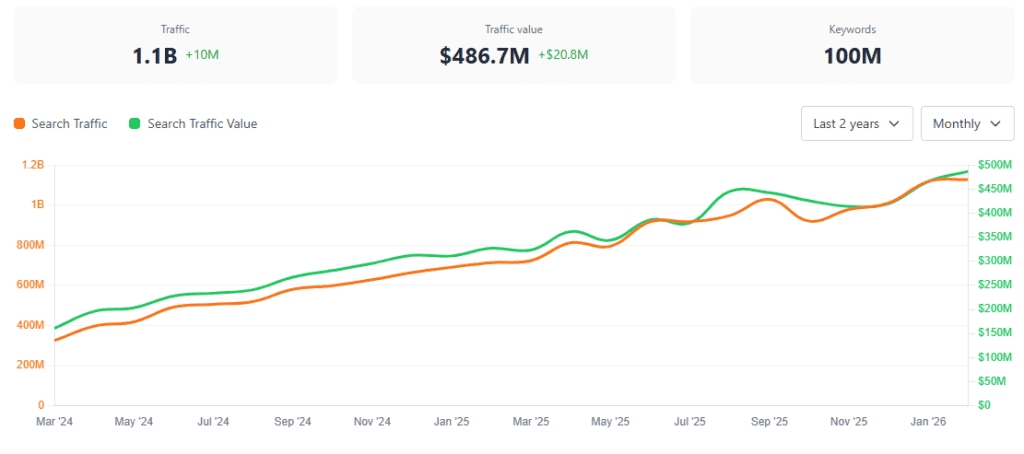Click the Sep '25 axis label
Viewport: 1024px width, 454px height.
pyautogui.click(x=770, y=422)
